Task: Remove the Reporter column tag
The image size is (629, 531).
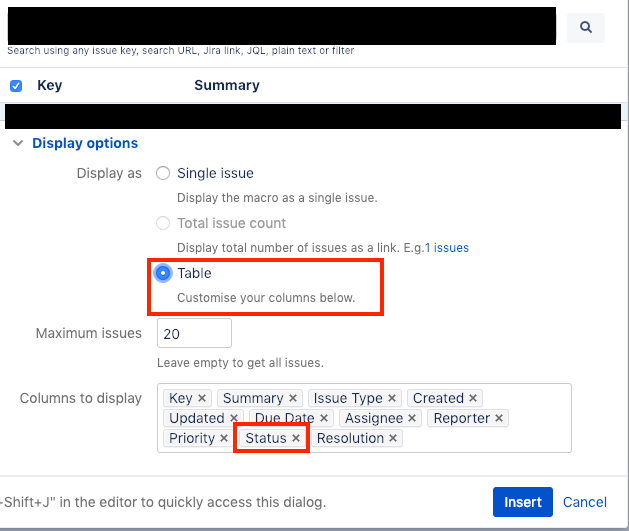Action: pyautogui.click(x=499, y=418)
